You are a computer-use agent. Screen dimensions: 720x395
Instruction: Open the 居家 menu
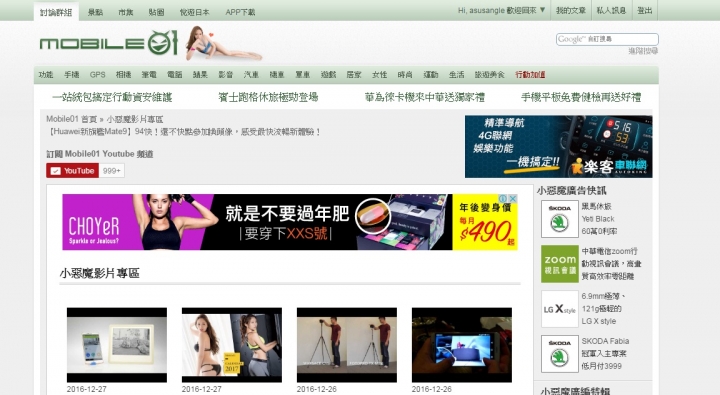(354, 74)
